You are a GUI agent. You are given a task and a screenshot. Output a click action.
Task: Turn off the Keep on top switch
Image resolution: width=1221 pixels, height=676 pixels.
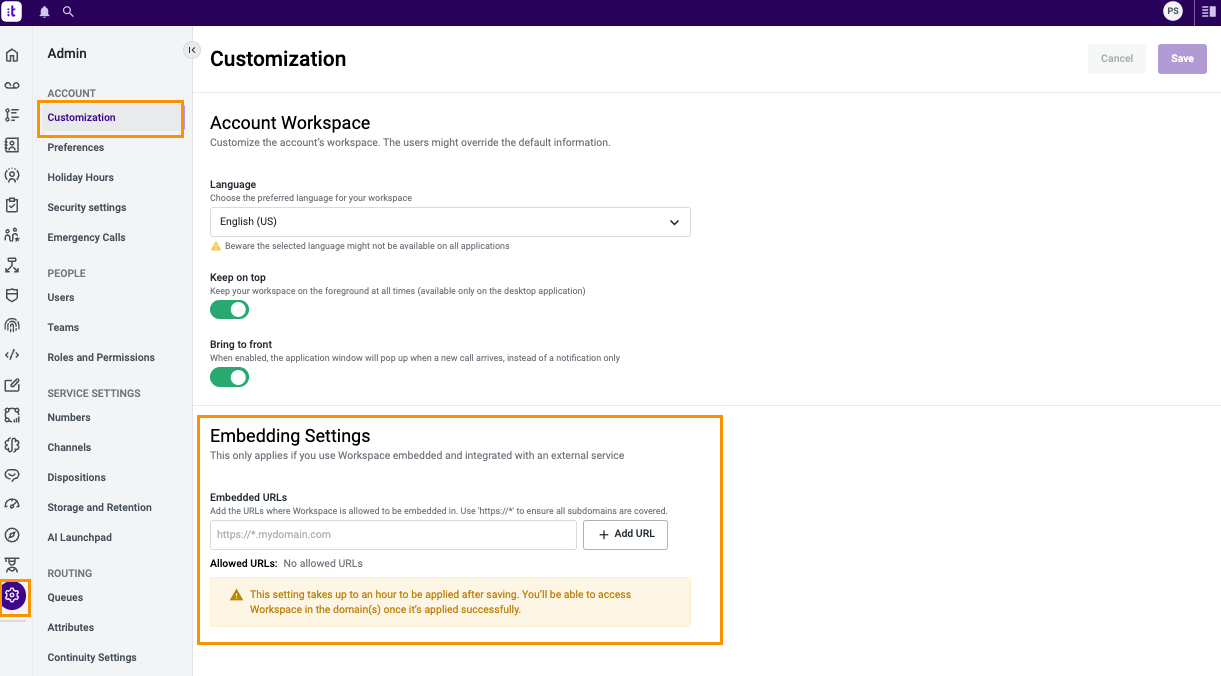point(229,310)
